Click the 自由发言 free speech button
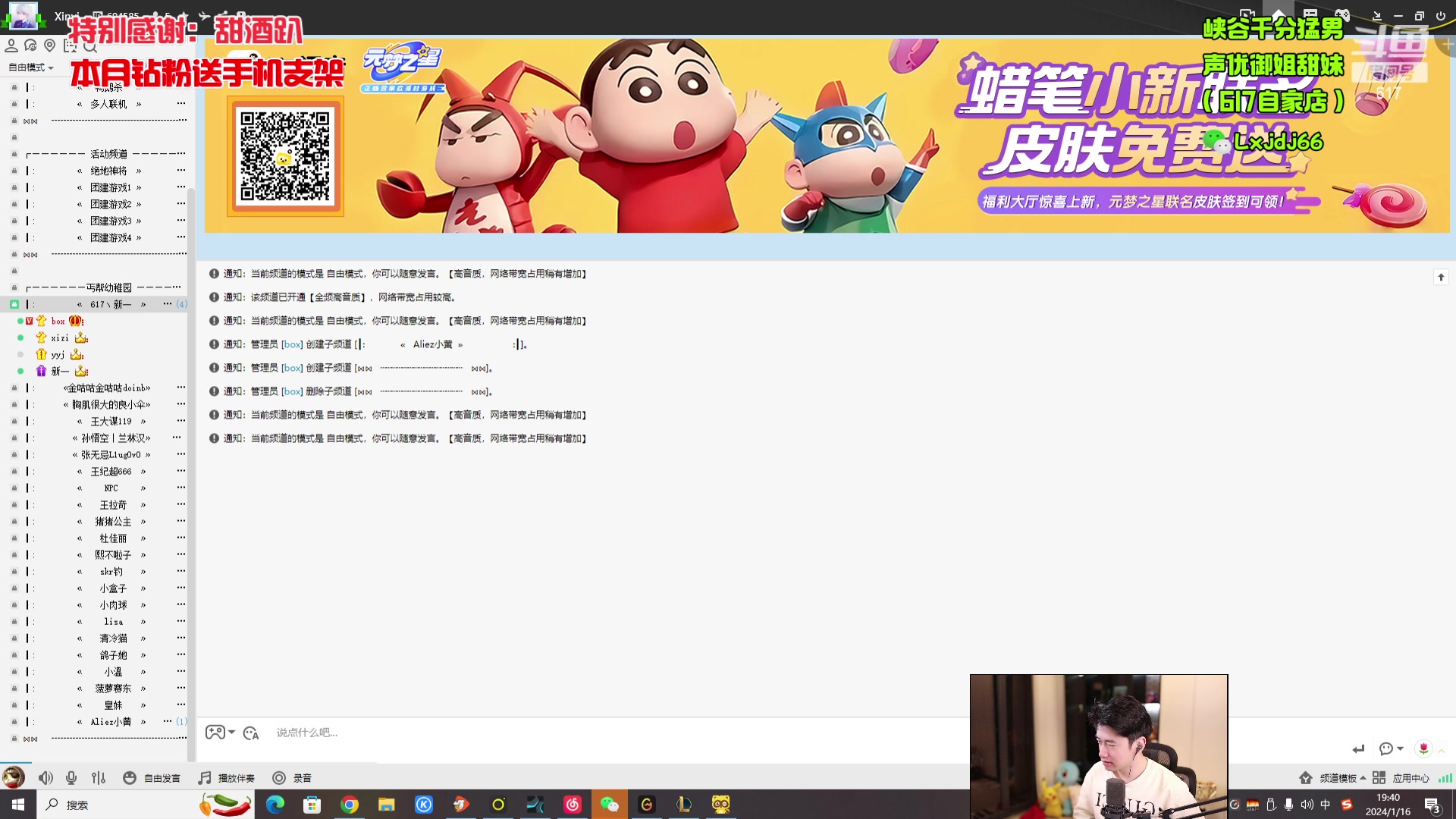Image resolution: width=1456 pixels, height=819 pixels. pos(152,778)
